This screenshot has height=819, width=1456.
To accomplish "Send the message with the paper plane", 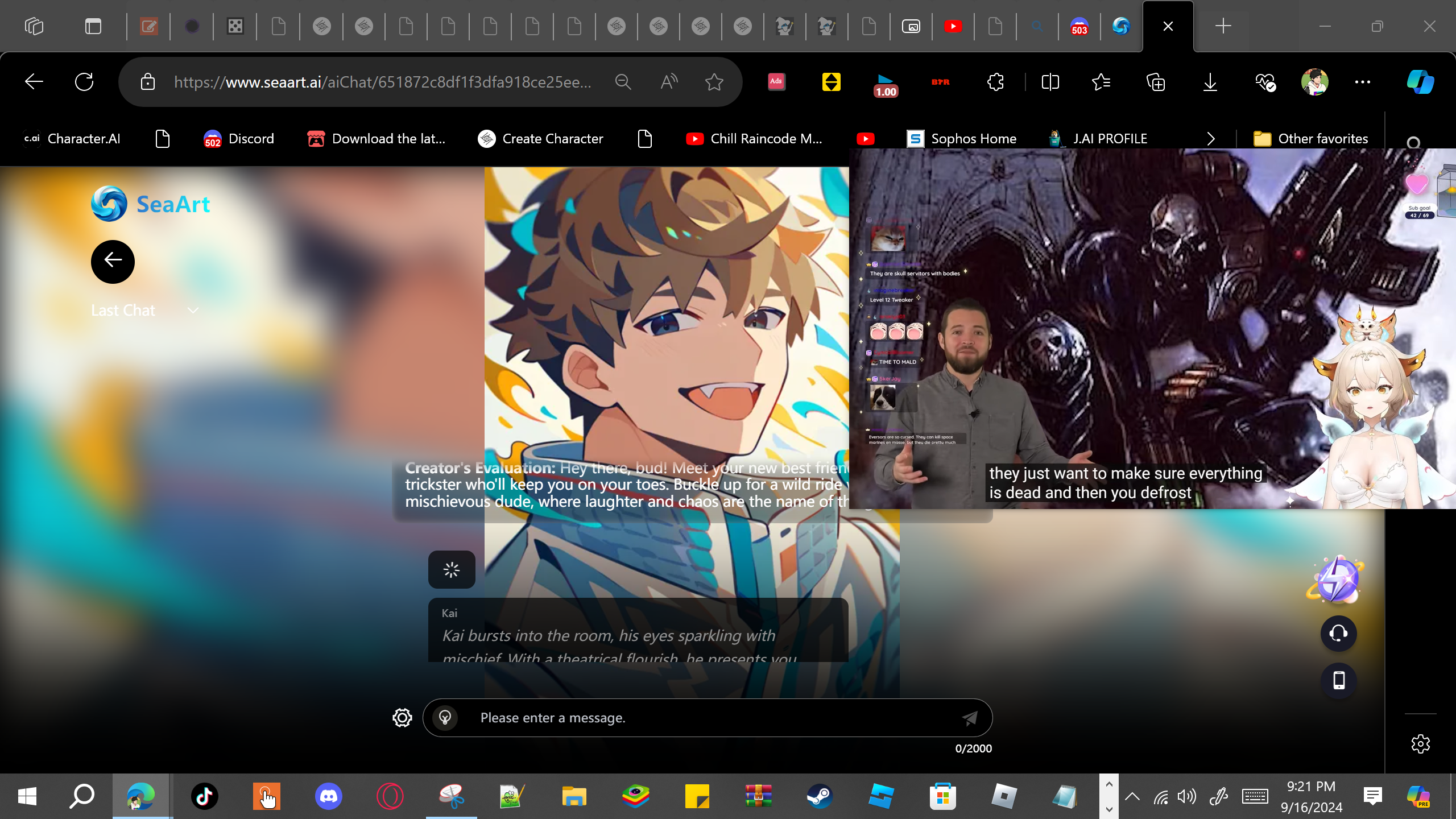I will [970, 718].
